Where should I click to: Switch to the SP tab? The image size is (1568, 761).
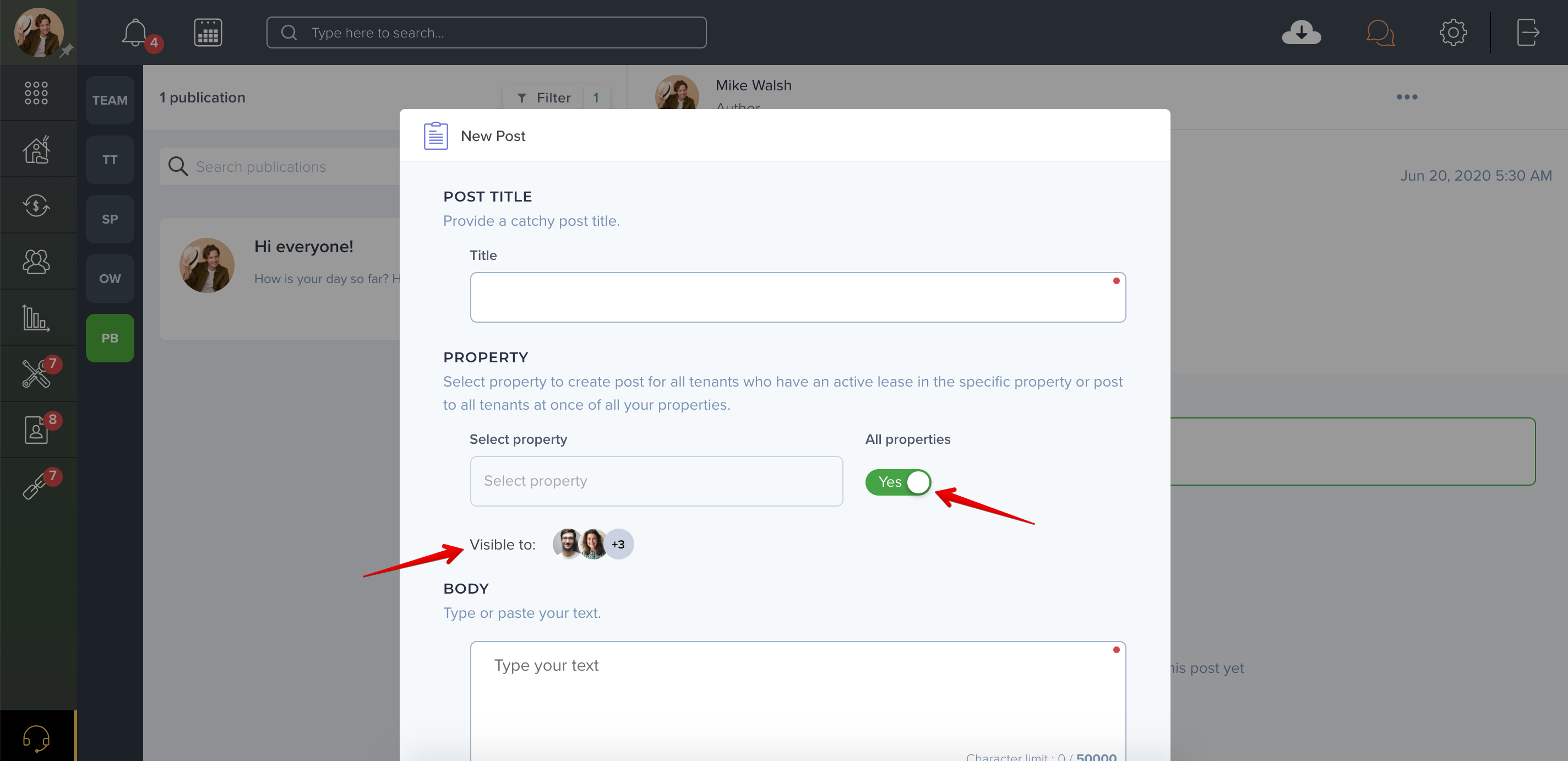(x=110, y=219)
